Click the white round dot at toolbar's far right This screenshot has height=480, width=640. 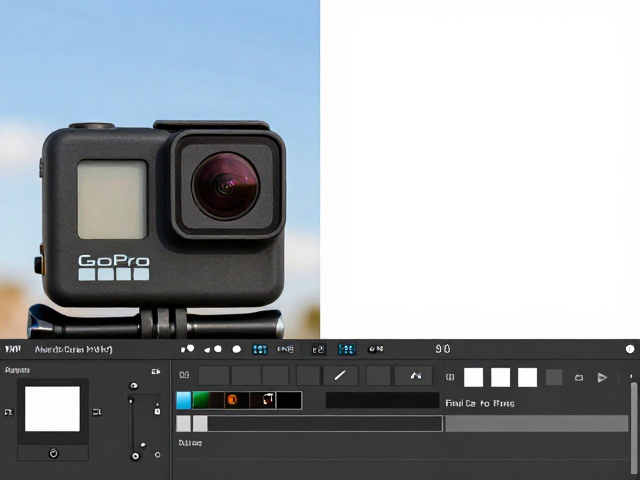630,349
